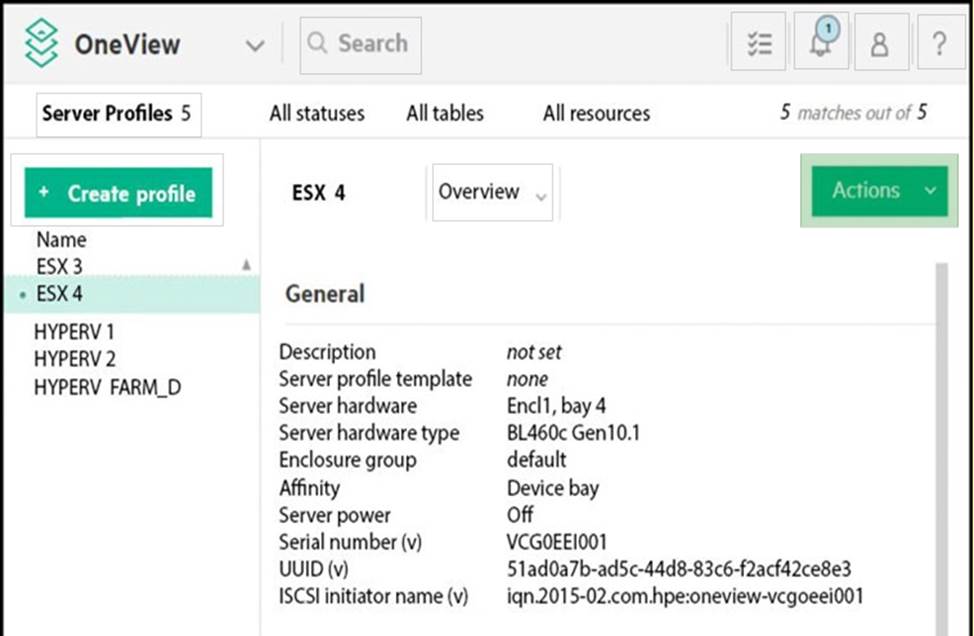Click the Description value not set
This screenshot has width=974, height=636.
[x=534, y=352]
